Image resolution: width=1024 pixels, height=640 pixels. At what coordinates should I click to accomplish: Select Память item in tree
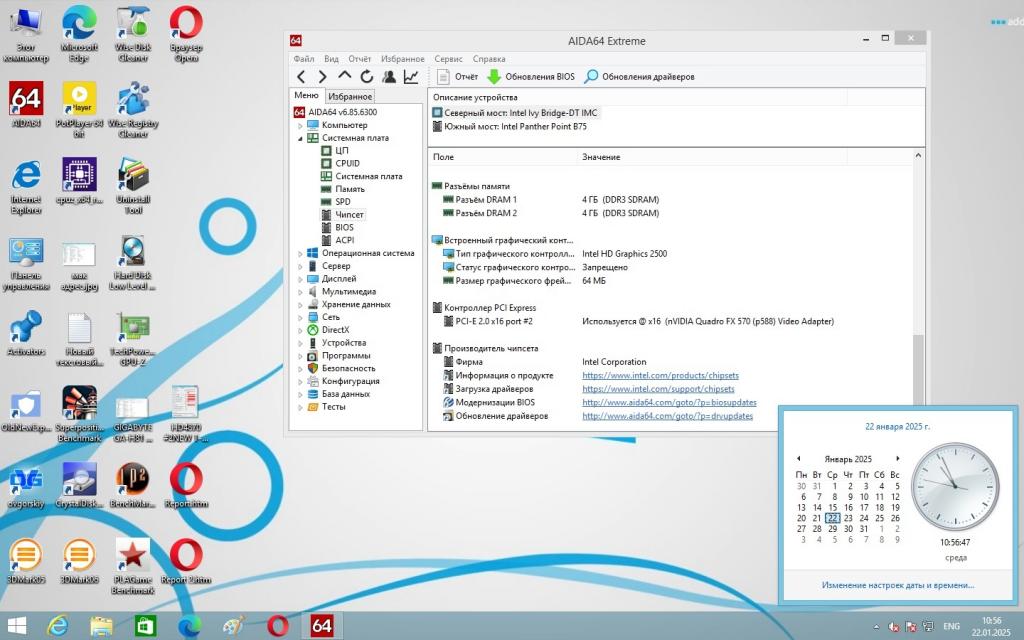(x=343, y=189)
